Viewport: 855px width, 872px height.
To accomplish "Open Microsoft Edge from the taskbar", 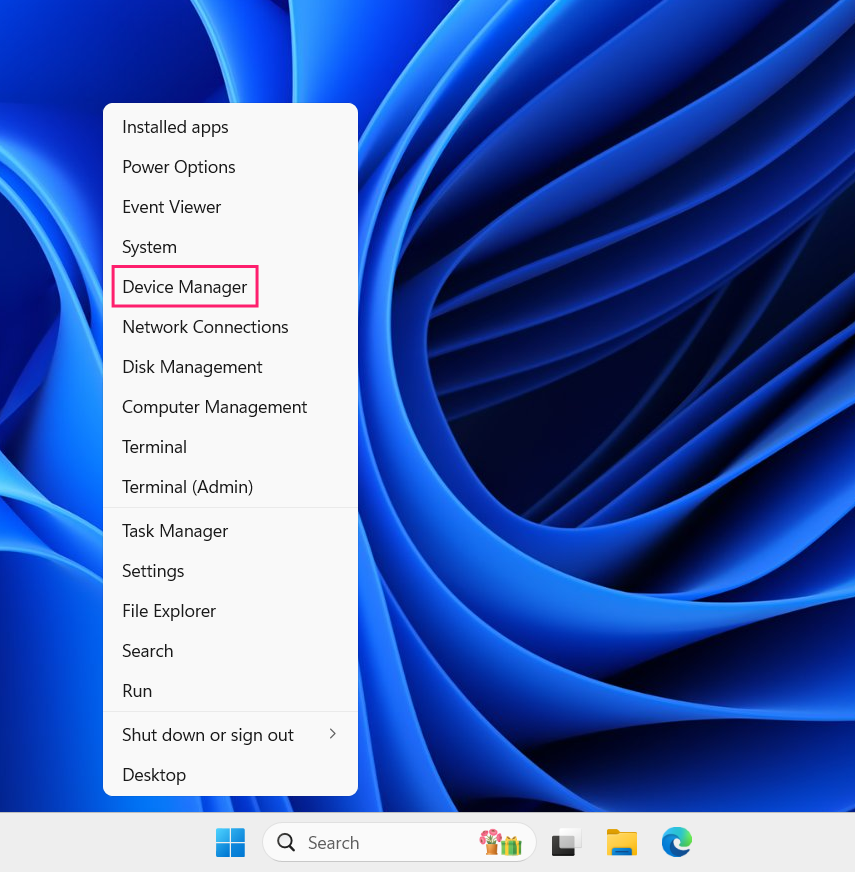I will pyautogui.click(x=676, y=842).
